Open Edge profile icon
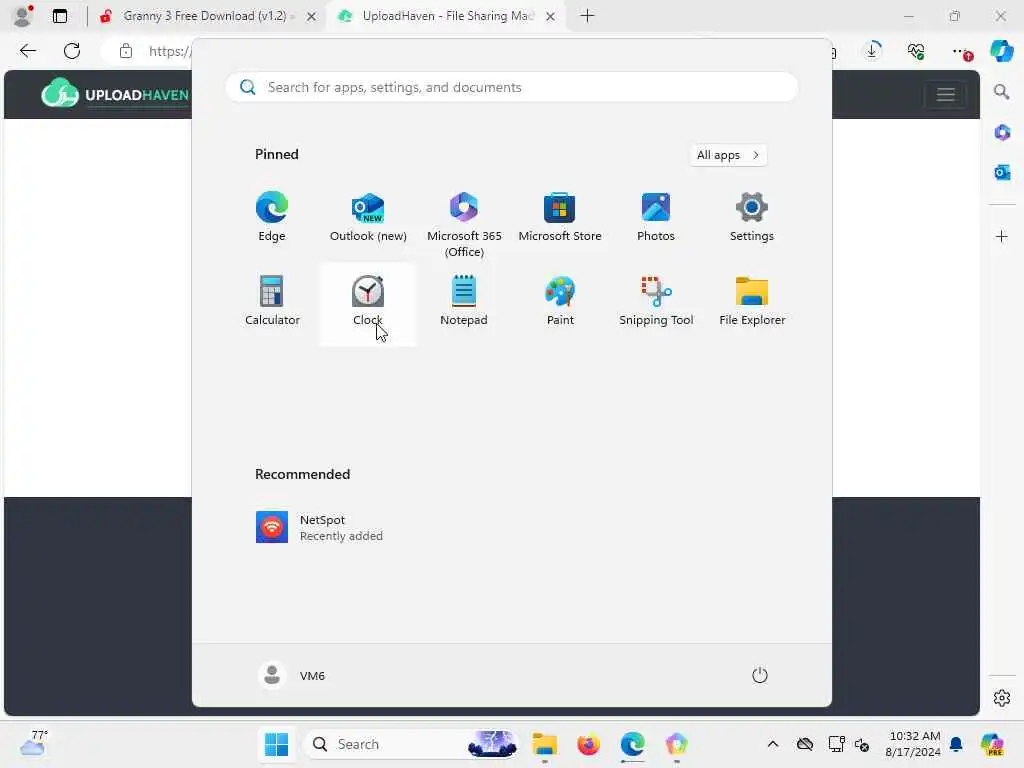Image resolution: width=1024 pixels, height=768 pixels. (x=24, y=16)
